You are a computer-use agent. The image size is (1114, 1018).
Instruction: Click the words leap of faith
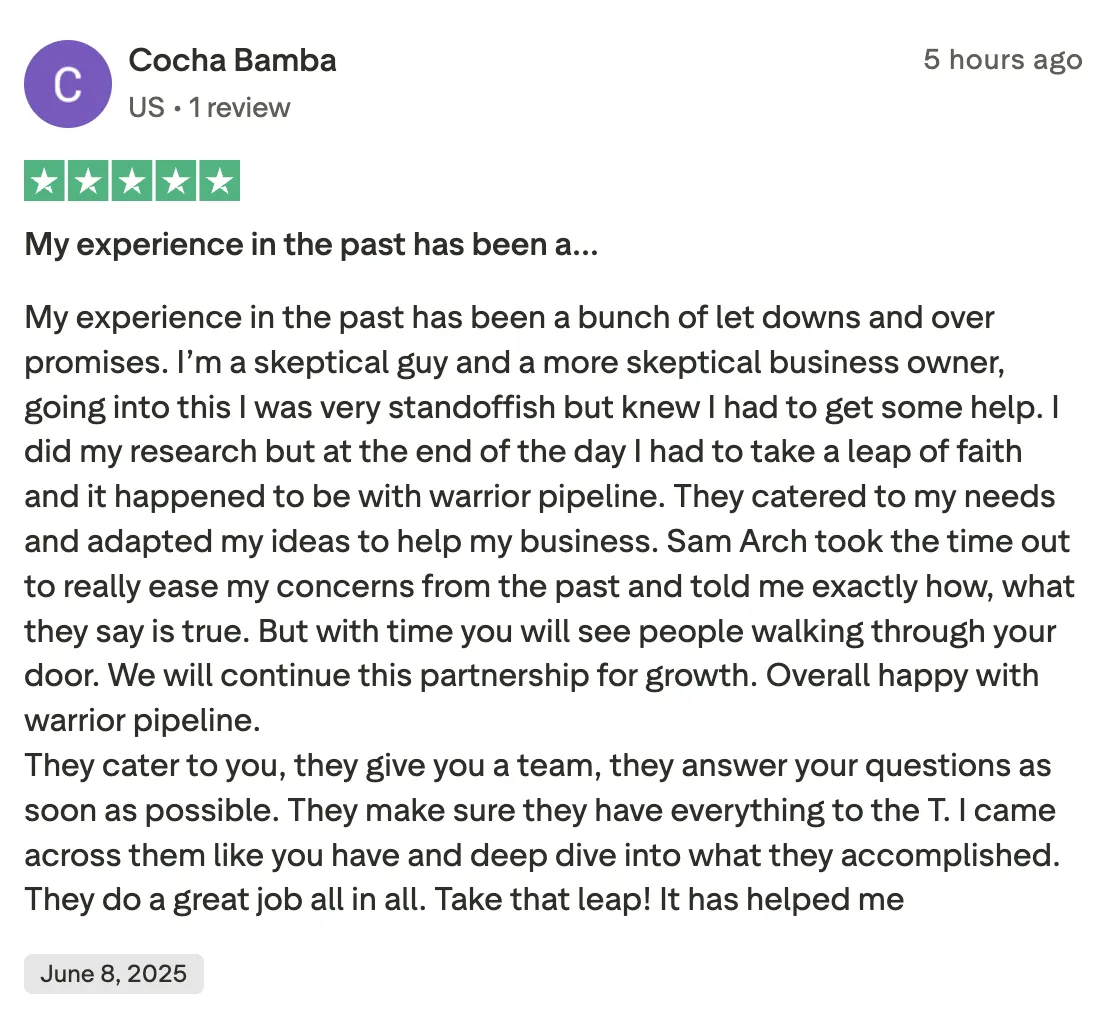(934, 452)
